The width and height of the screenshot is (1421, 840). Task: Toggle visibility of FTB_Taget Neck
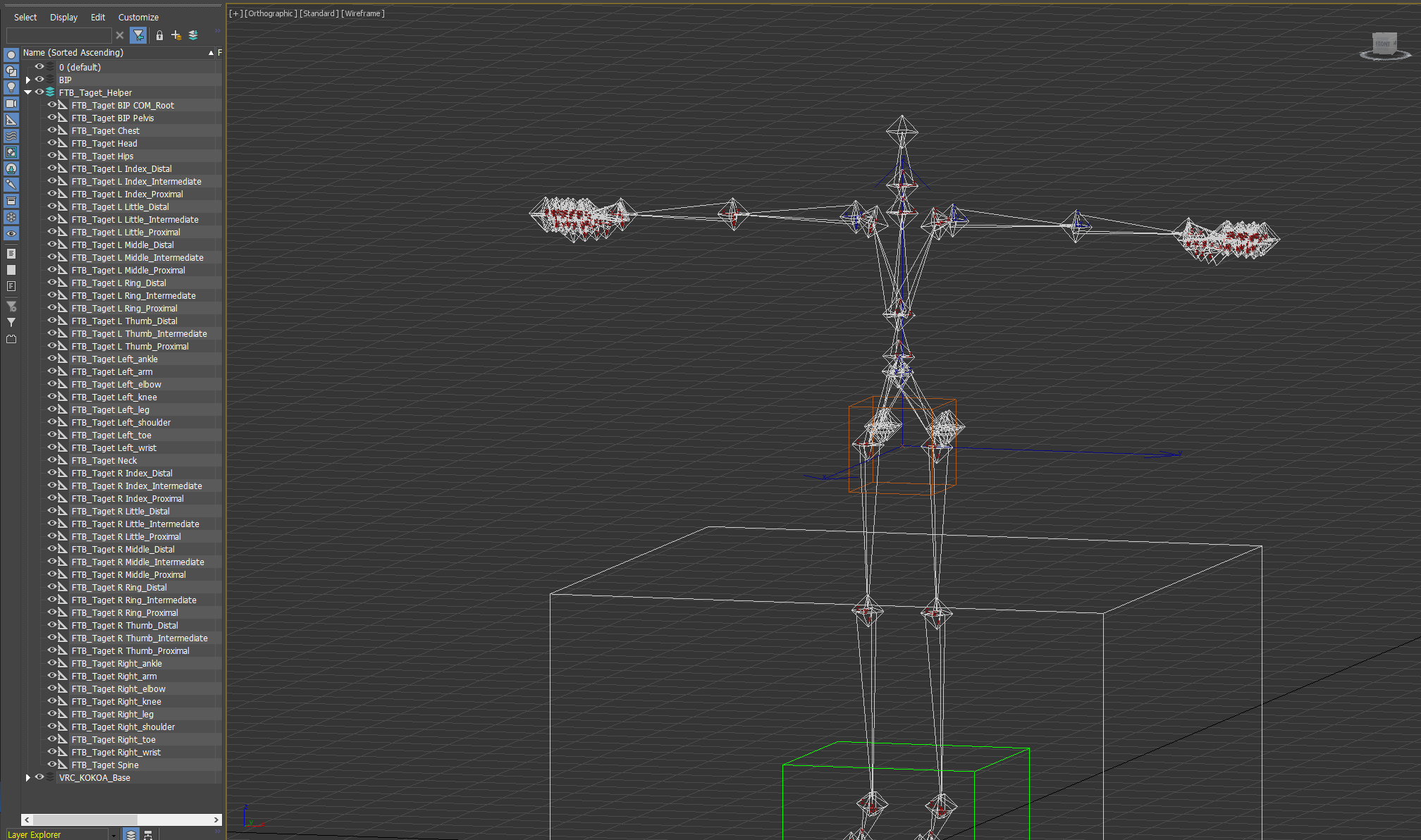click(52, 460)
